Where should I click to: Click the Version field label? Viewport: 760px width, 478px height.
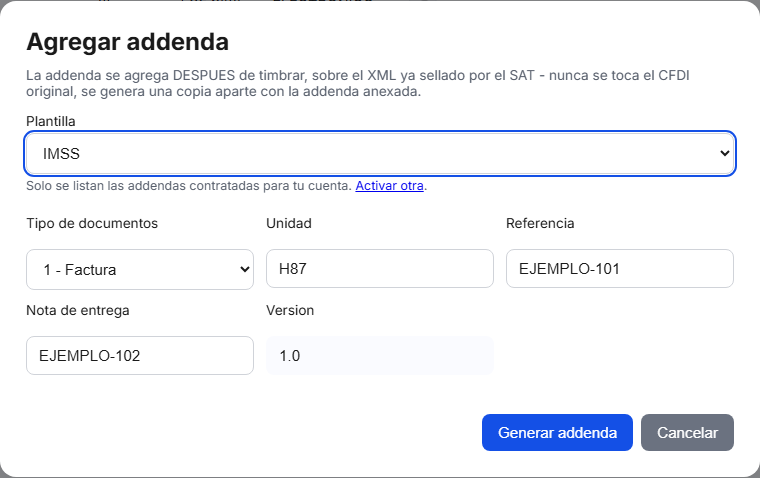click(x=290, y=310)
